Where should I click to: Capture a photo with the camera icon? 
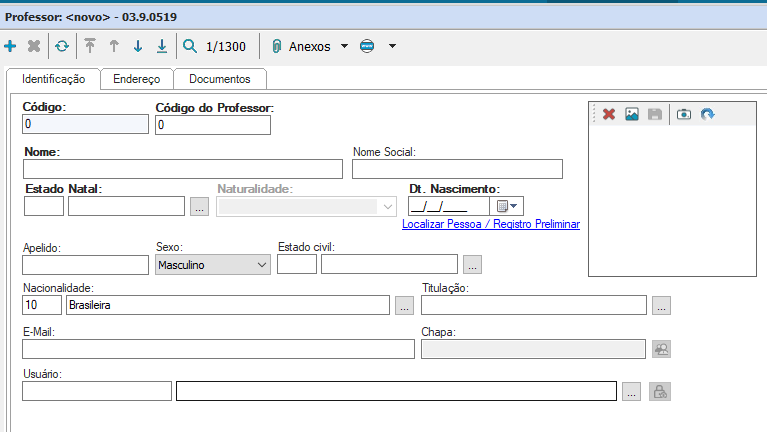click(684, 115)
